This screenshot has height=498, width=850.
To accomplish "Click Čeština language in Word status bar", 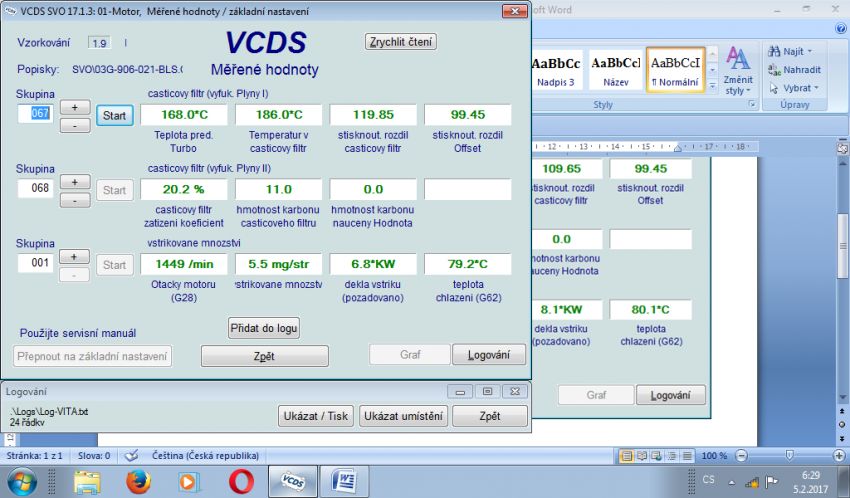I will point(205,456).
